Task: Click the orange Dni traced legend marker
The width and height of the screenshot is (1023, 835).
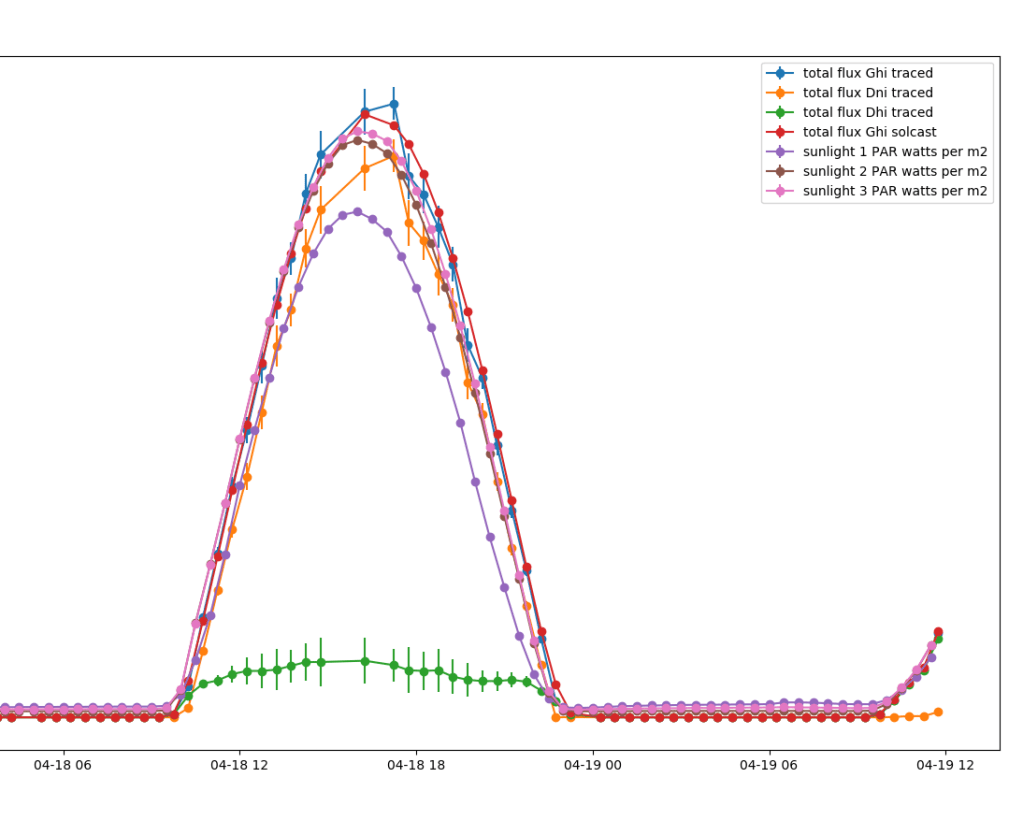Action: [781, 93]
